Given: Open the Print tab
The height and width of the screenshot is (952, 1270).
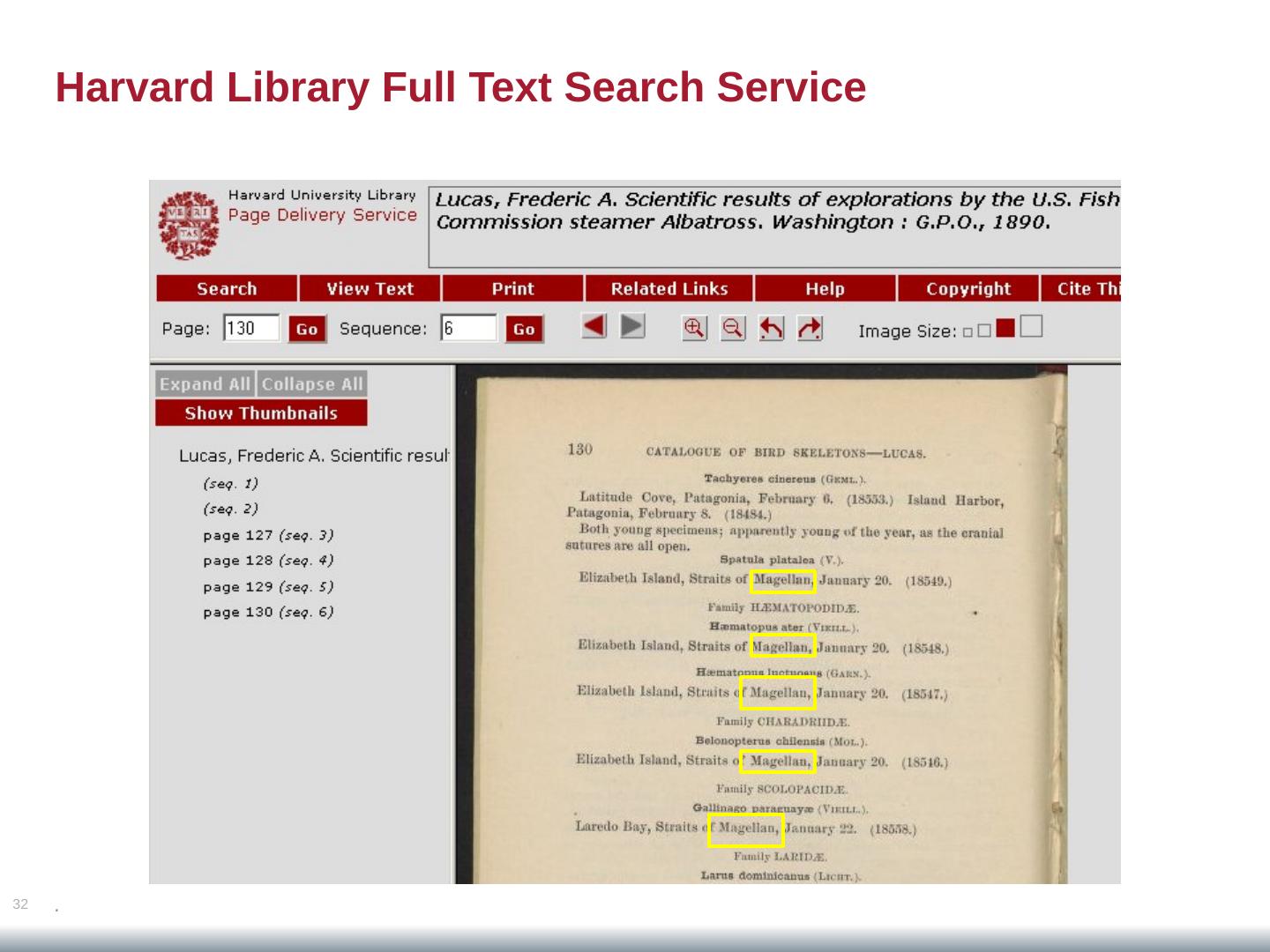Looking at the screenshot, I should pyautogui.click(x=512, y=288).
